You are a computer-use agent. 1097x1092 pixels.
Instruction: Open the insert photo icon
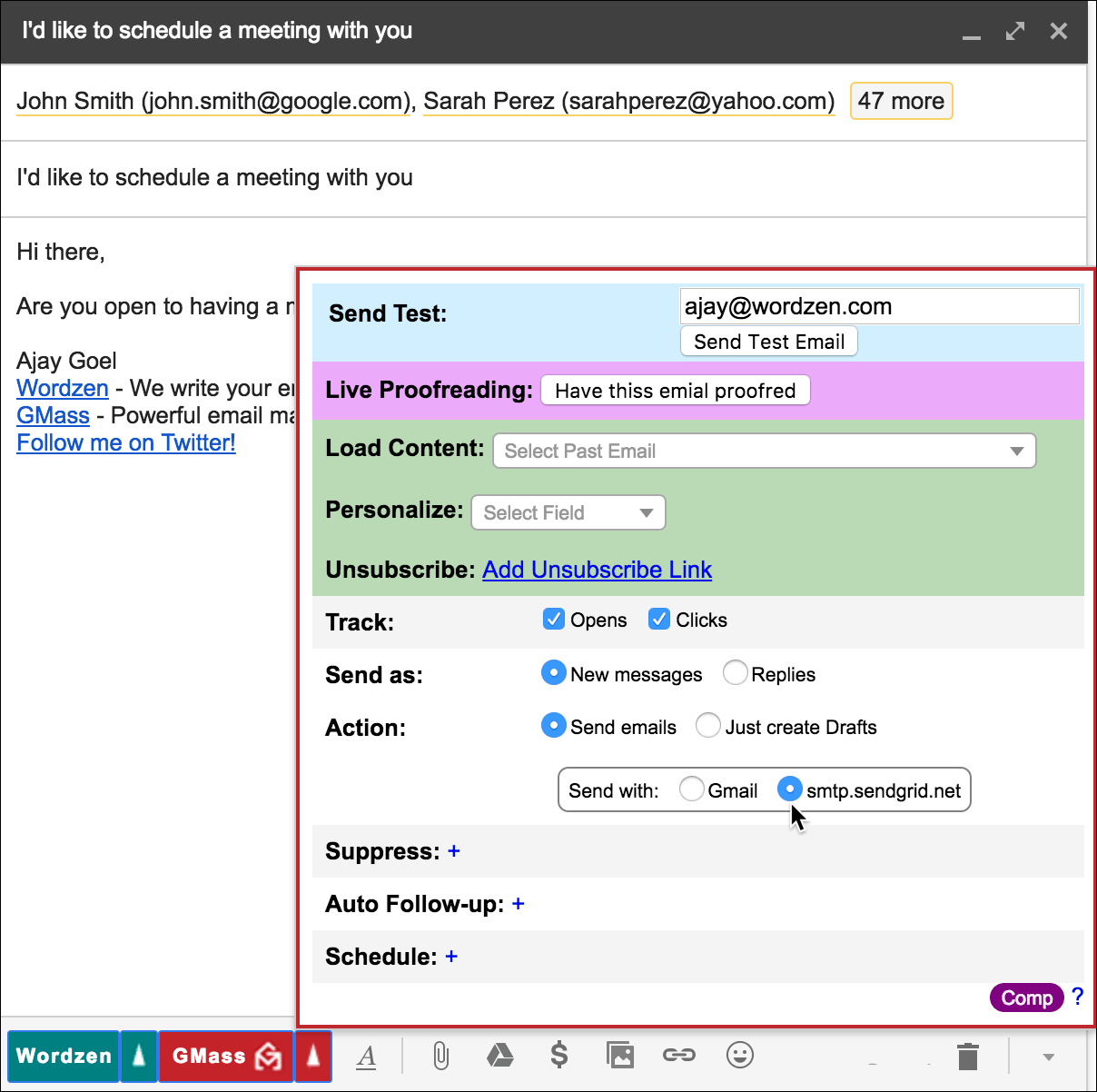[x=620, y=1056]
